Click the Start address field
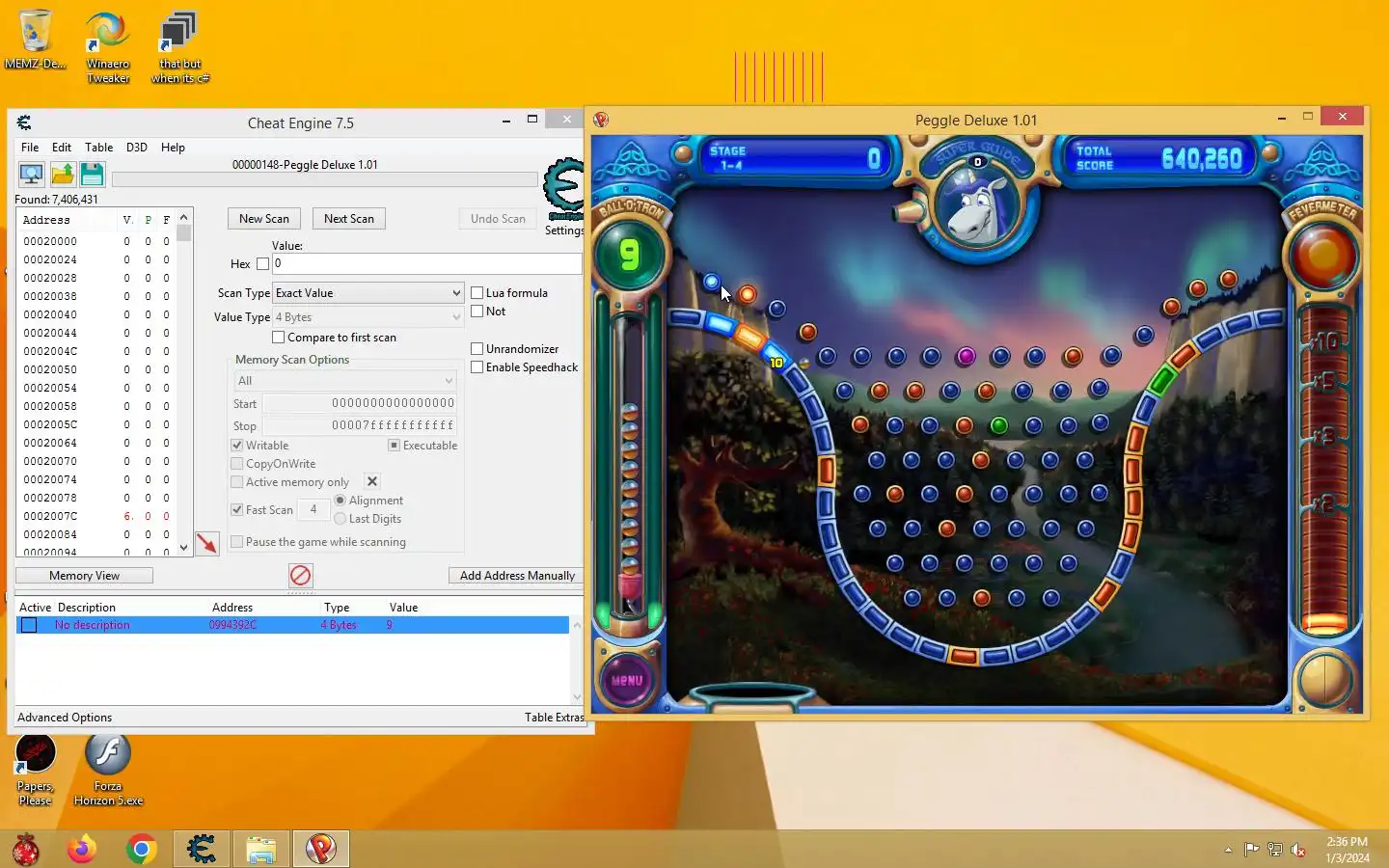 pyautogui.click(x=360, y=403)
